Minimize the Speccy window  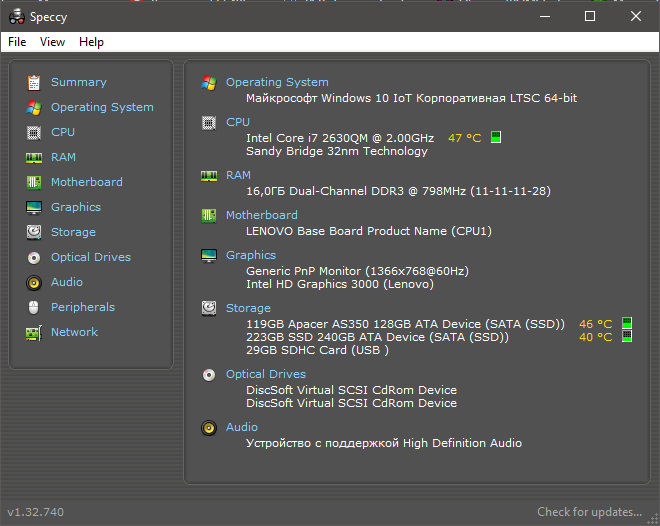pos(545,16)
